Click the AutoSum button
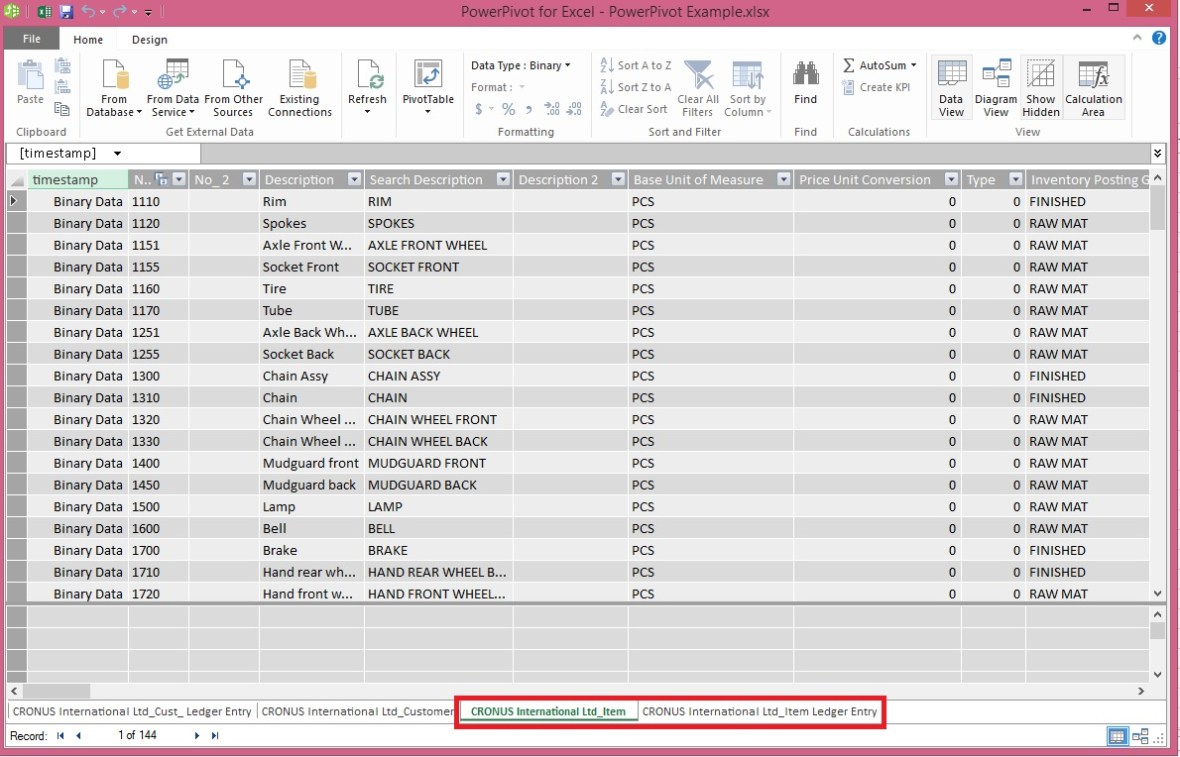This screenshot has width=1180, height=757. [x=877, y=64]
